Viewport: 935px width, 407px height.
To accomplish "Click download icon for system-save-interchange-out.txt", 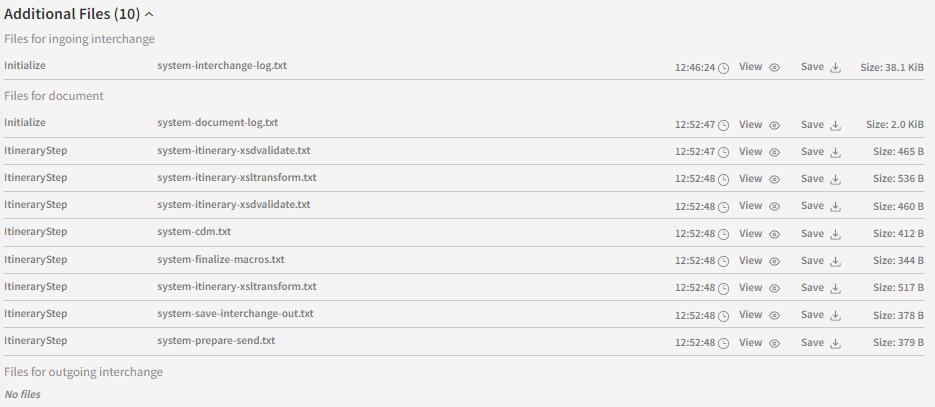I will (x=835, y=315).
